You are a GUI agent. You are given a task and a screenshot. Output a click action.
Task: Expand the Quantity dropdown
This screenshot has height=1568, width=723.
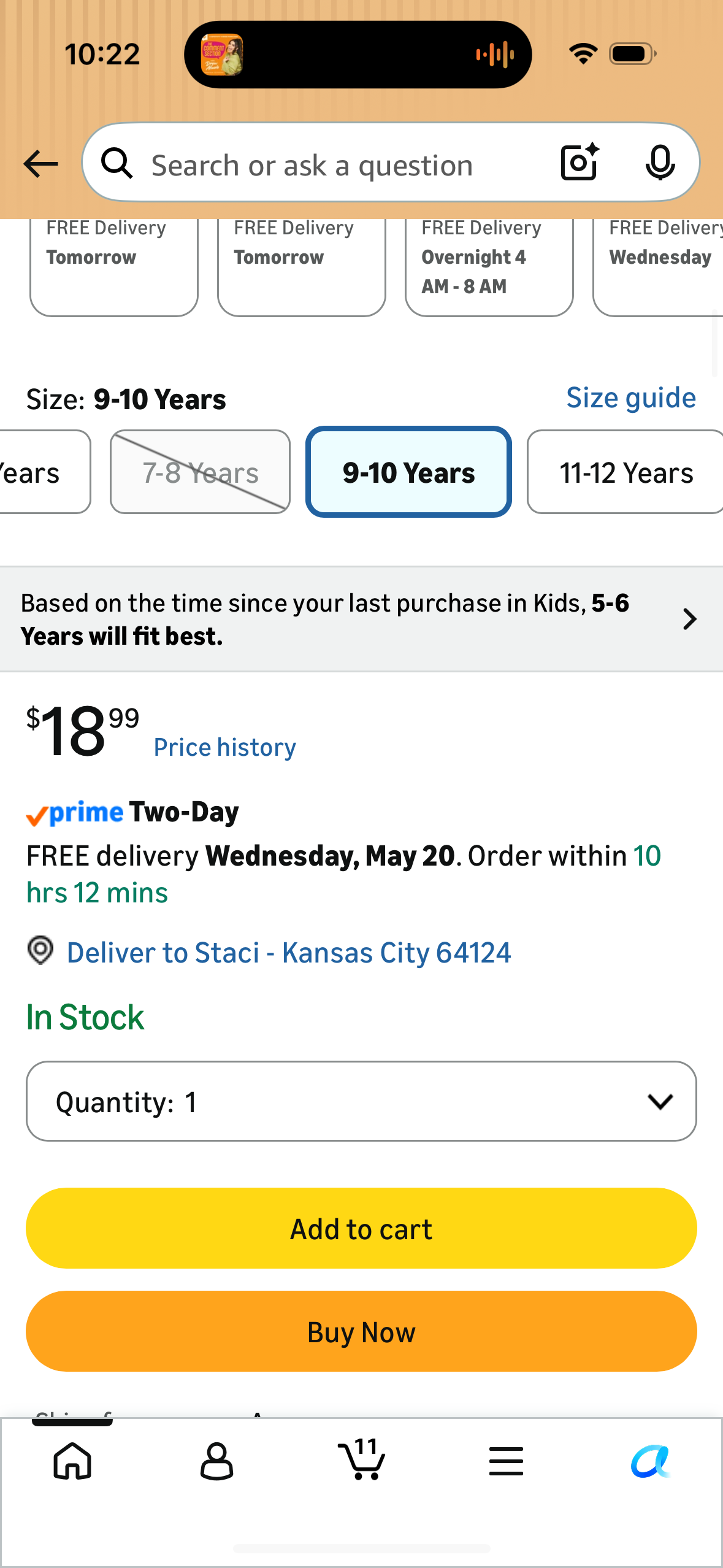[361, 1101]
